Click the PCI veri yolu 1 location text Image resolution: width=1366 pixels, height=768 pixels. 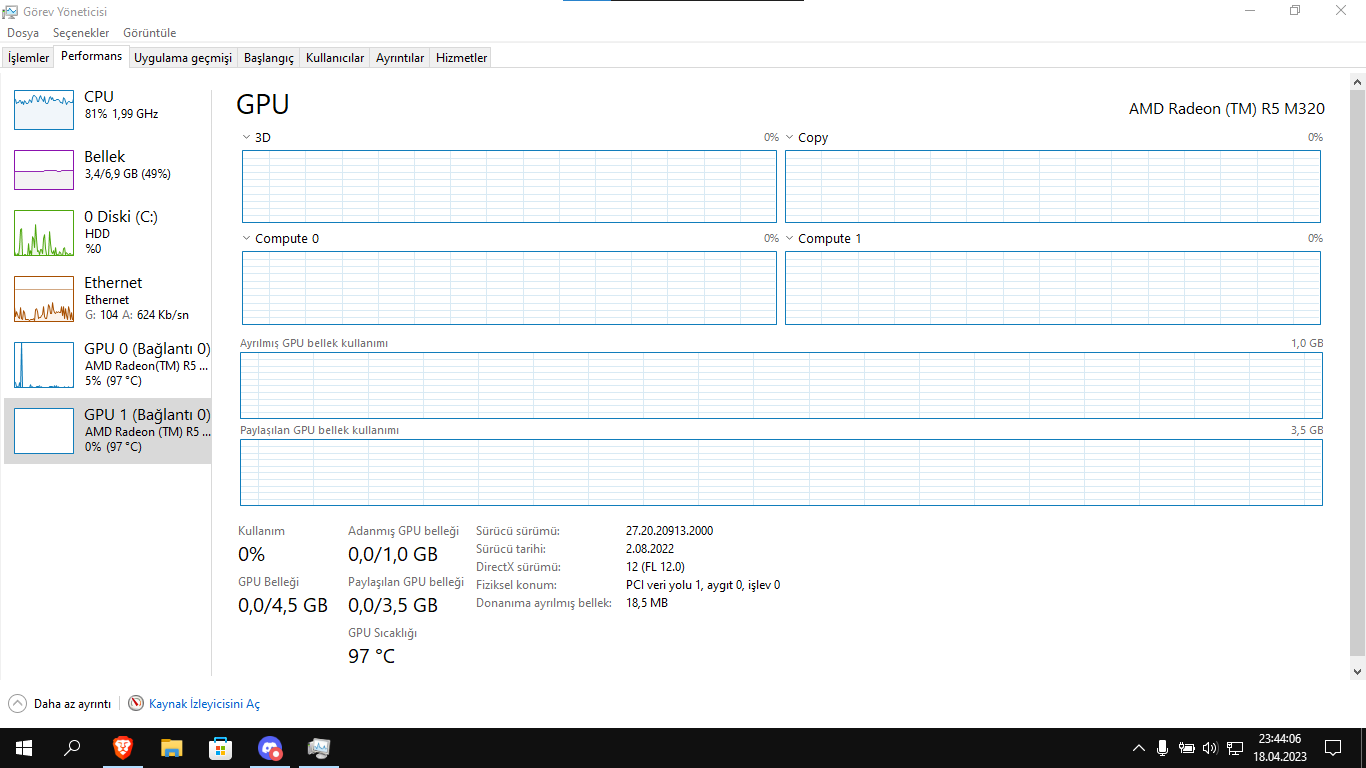703,585
